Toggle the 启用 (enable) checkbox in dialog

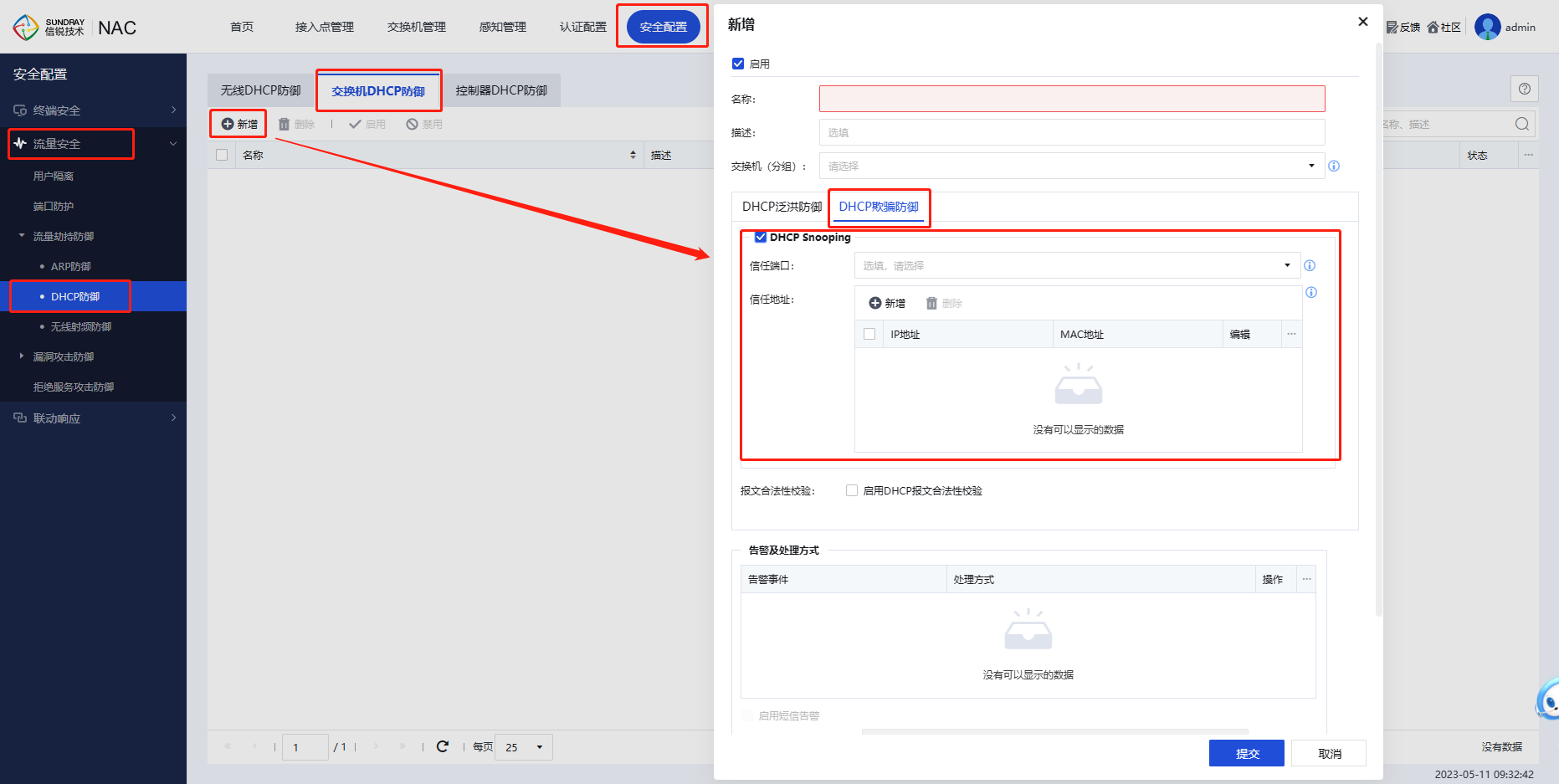point(738,64)
